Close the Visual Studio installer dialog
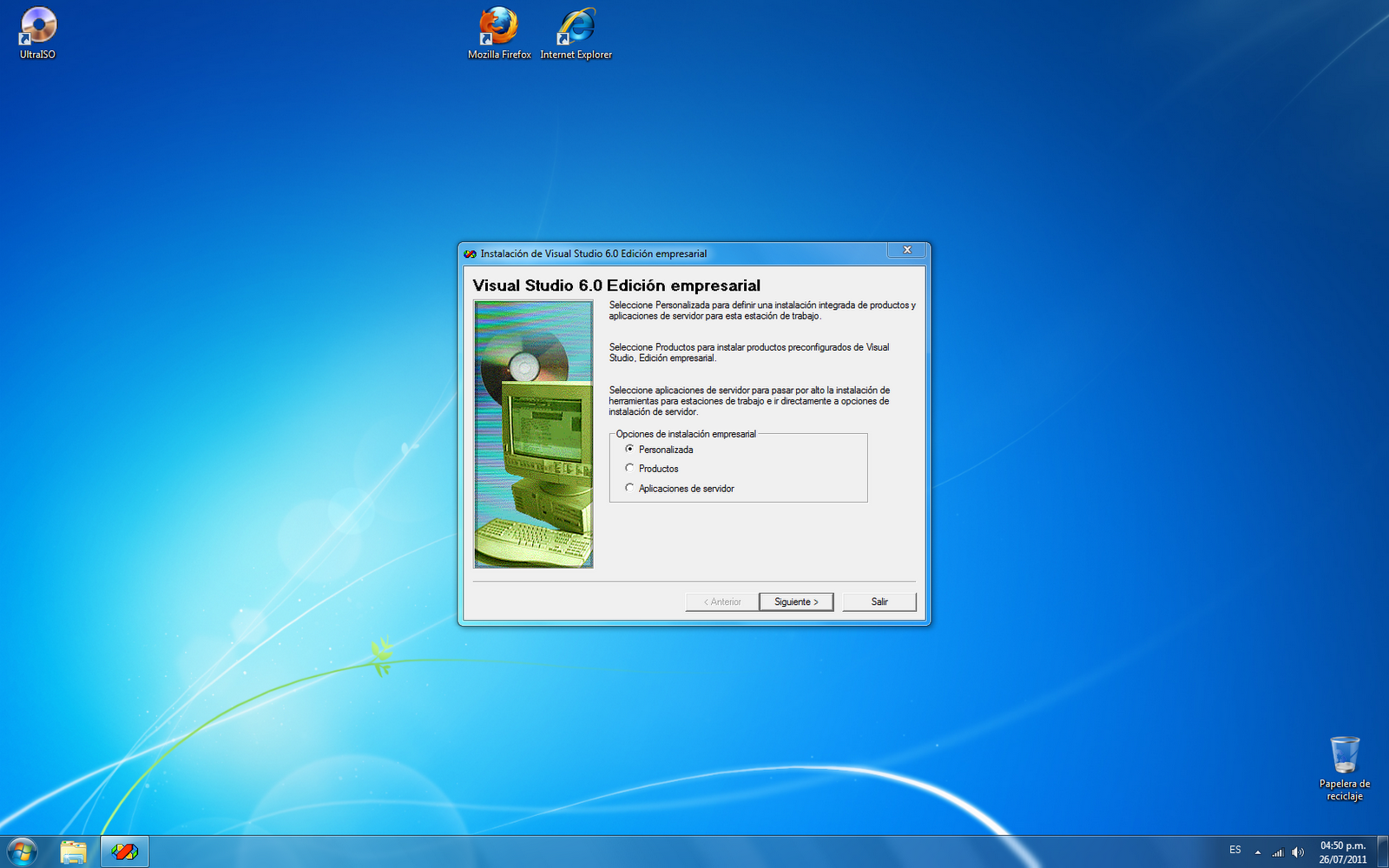 point(907,250)
